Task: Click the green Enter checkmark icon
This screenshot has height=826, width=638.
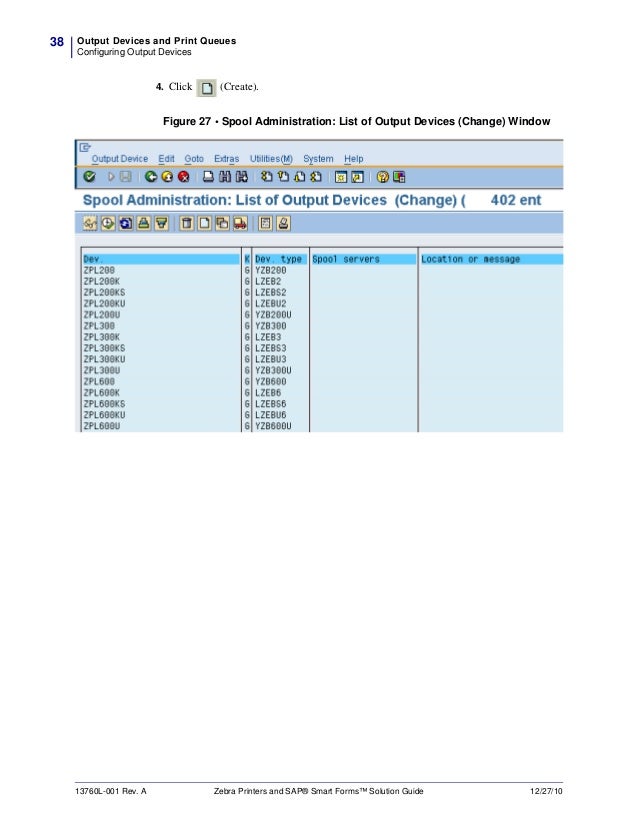Action: (x=90, y=177)
